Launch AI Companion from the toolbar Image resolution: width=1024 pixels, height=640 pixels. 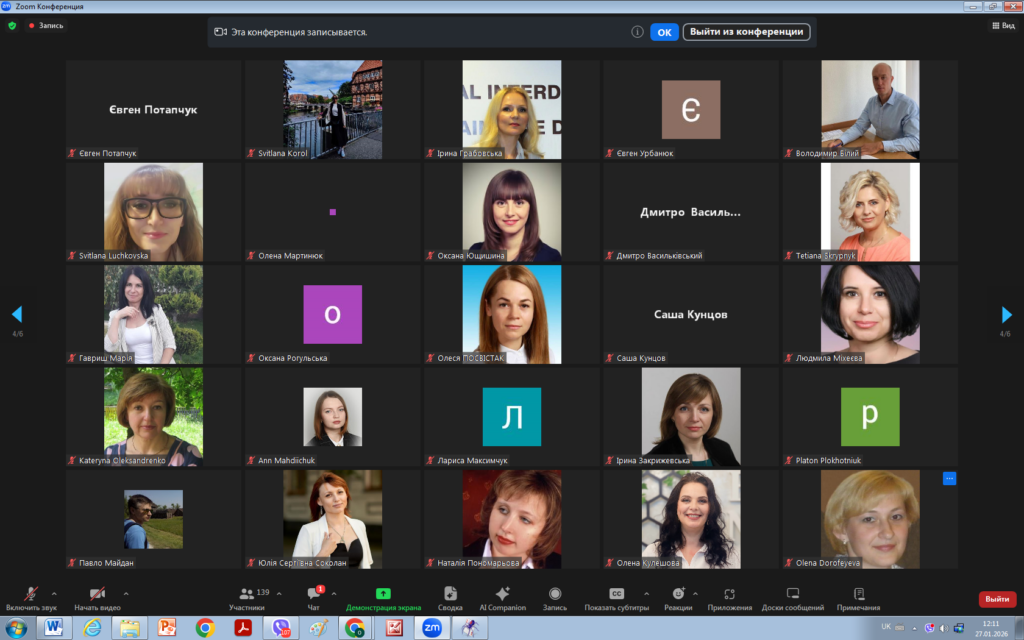[x=502, y=597]
